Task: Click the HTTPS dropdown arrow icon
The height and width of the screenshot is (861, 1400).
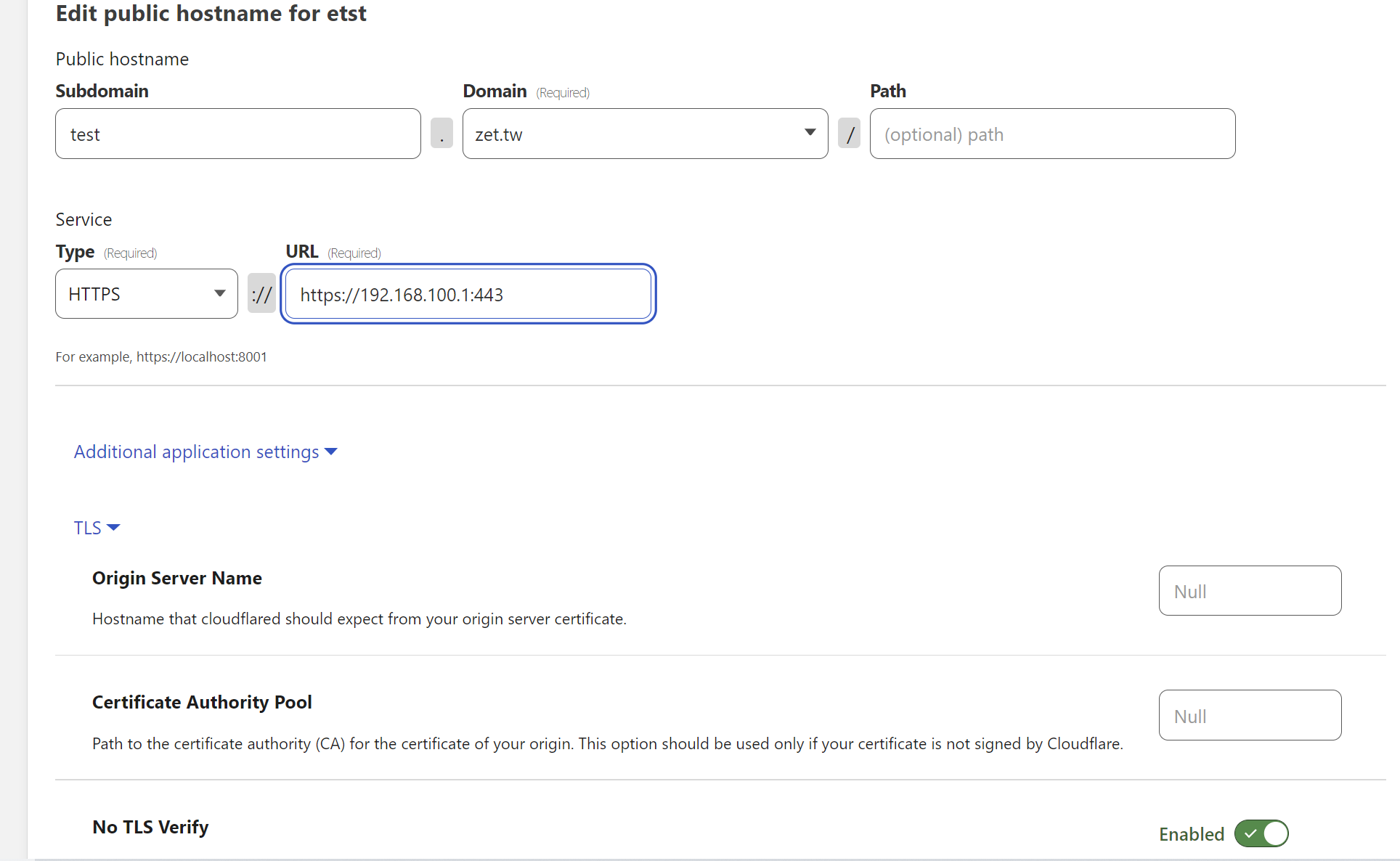Action: pyautogui.click(x=219, y=293)
